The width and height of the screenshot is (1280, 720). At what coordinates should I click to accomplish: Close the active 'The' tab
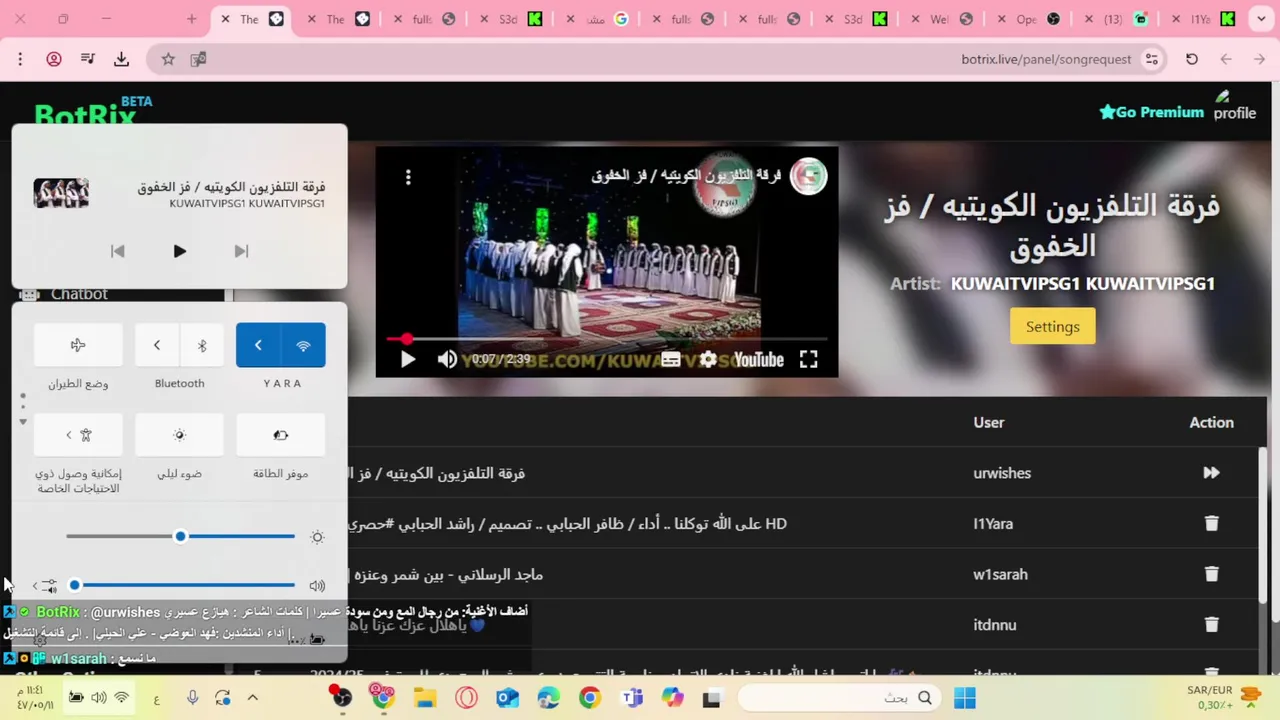[225, 19]
